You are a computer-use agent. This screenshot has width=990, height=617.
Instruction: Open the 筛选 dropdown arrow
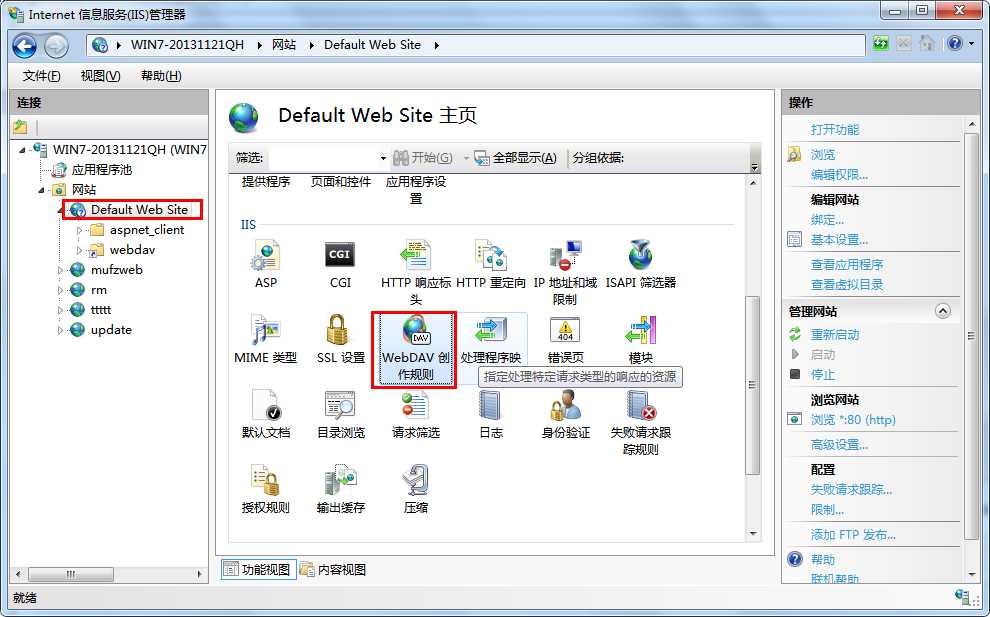[x=383, y=158]
